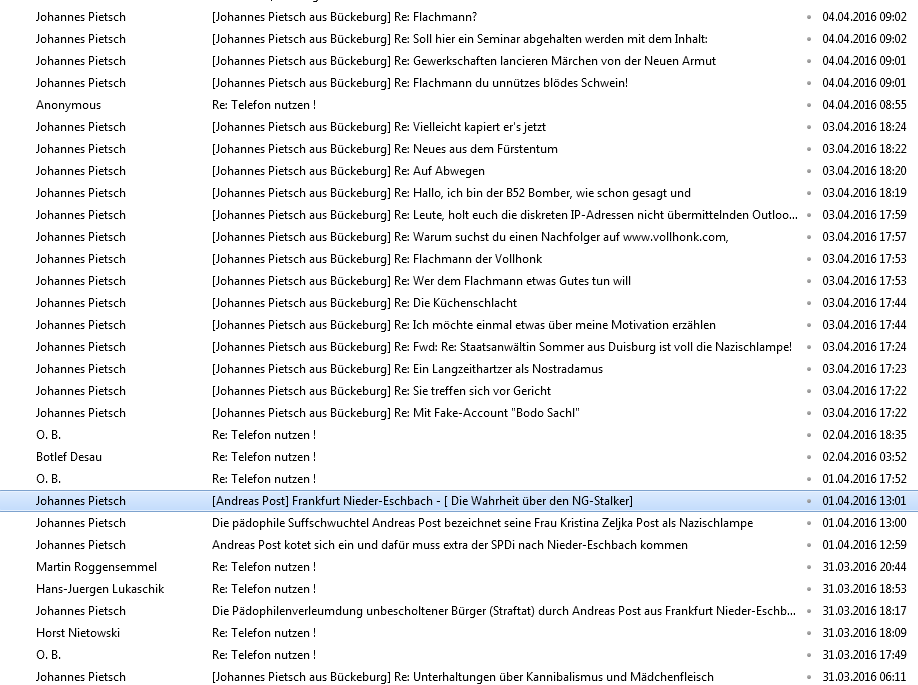Open 'Re: Flachmann der Vollhonk' message
This screenshot has width=918, height=685.
pos(459,259)
